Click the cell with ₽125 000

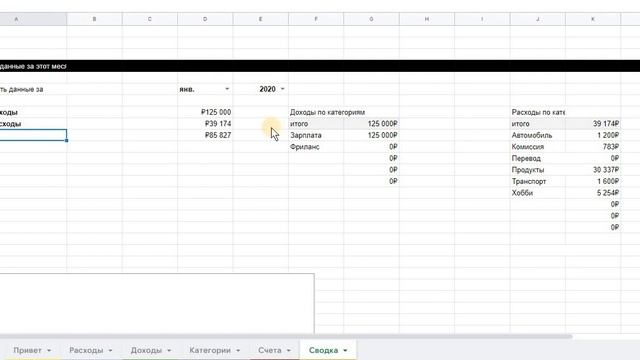pyautogui.click(x=205, y=112)
